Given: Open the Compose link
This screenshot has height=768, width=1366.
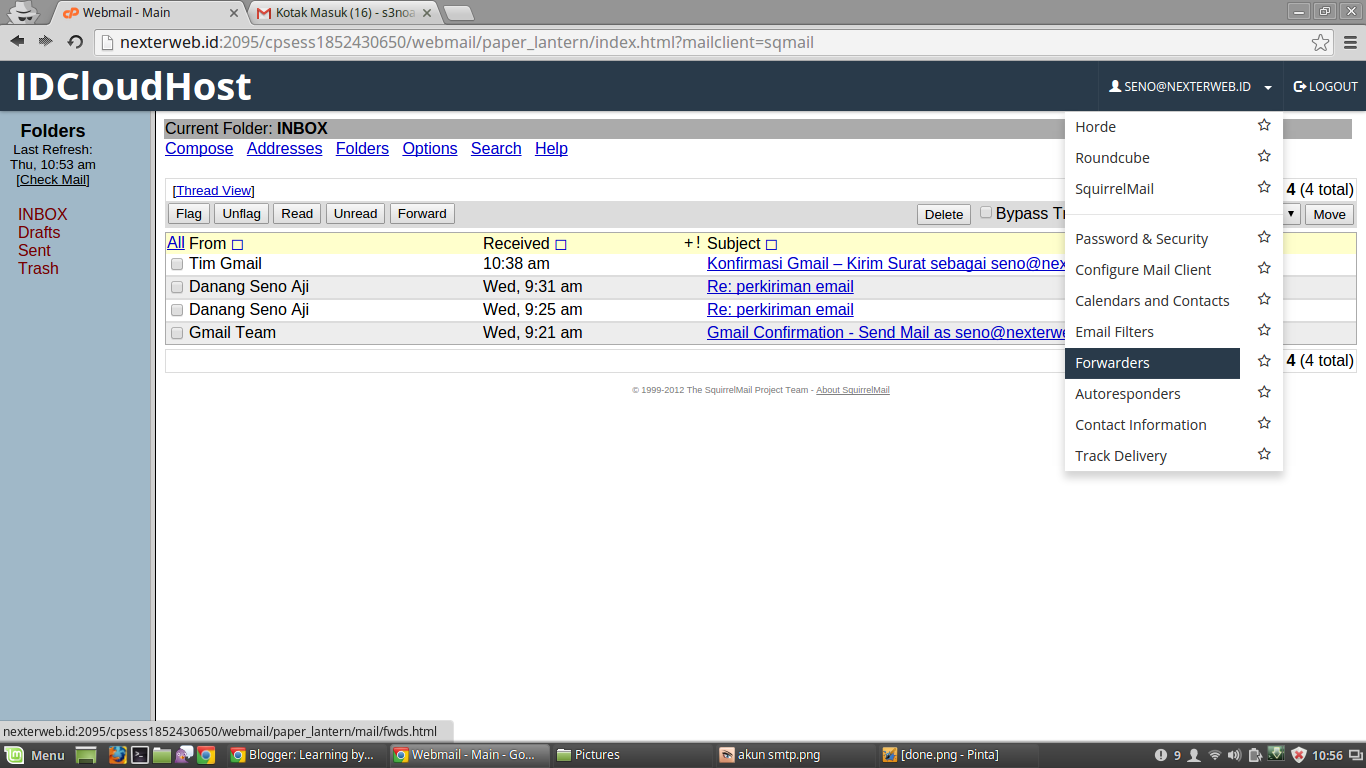Looking at the screenshot, I should point(198,148).
